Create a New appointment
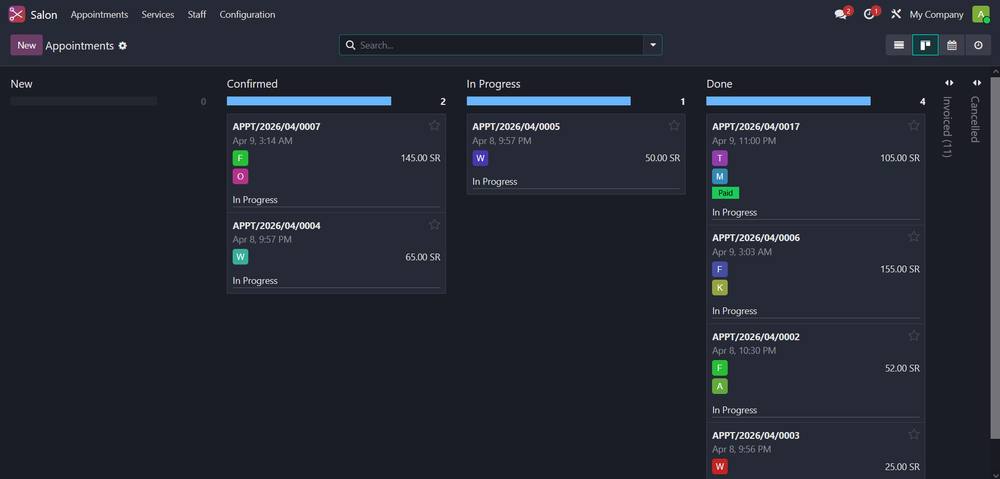The height and width of the screenshot is (479, 1000). 26,45
